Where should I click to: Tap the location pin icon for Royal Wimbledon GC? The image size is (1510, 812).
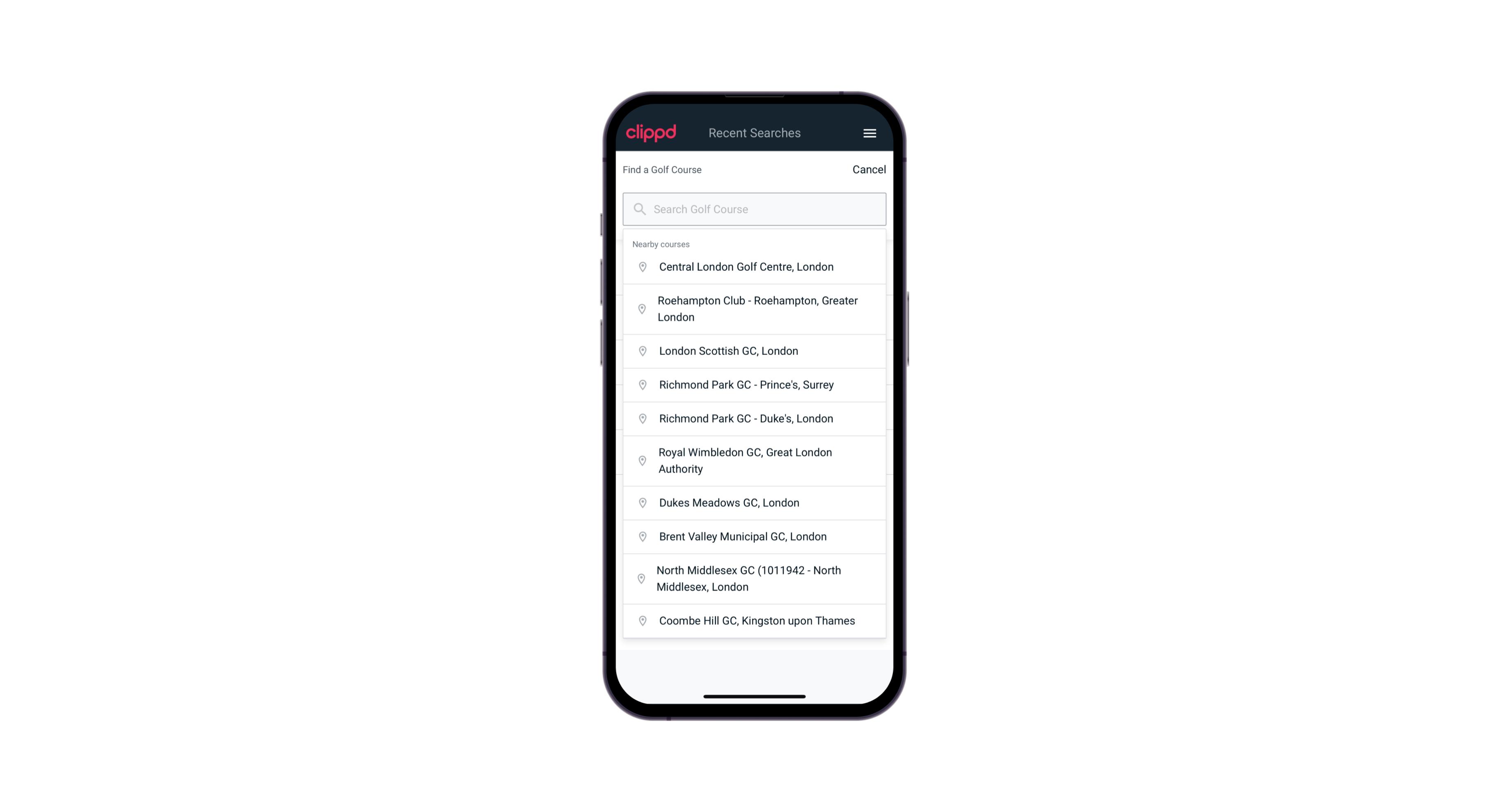[642, 460]
